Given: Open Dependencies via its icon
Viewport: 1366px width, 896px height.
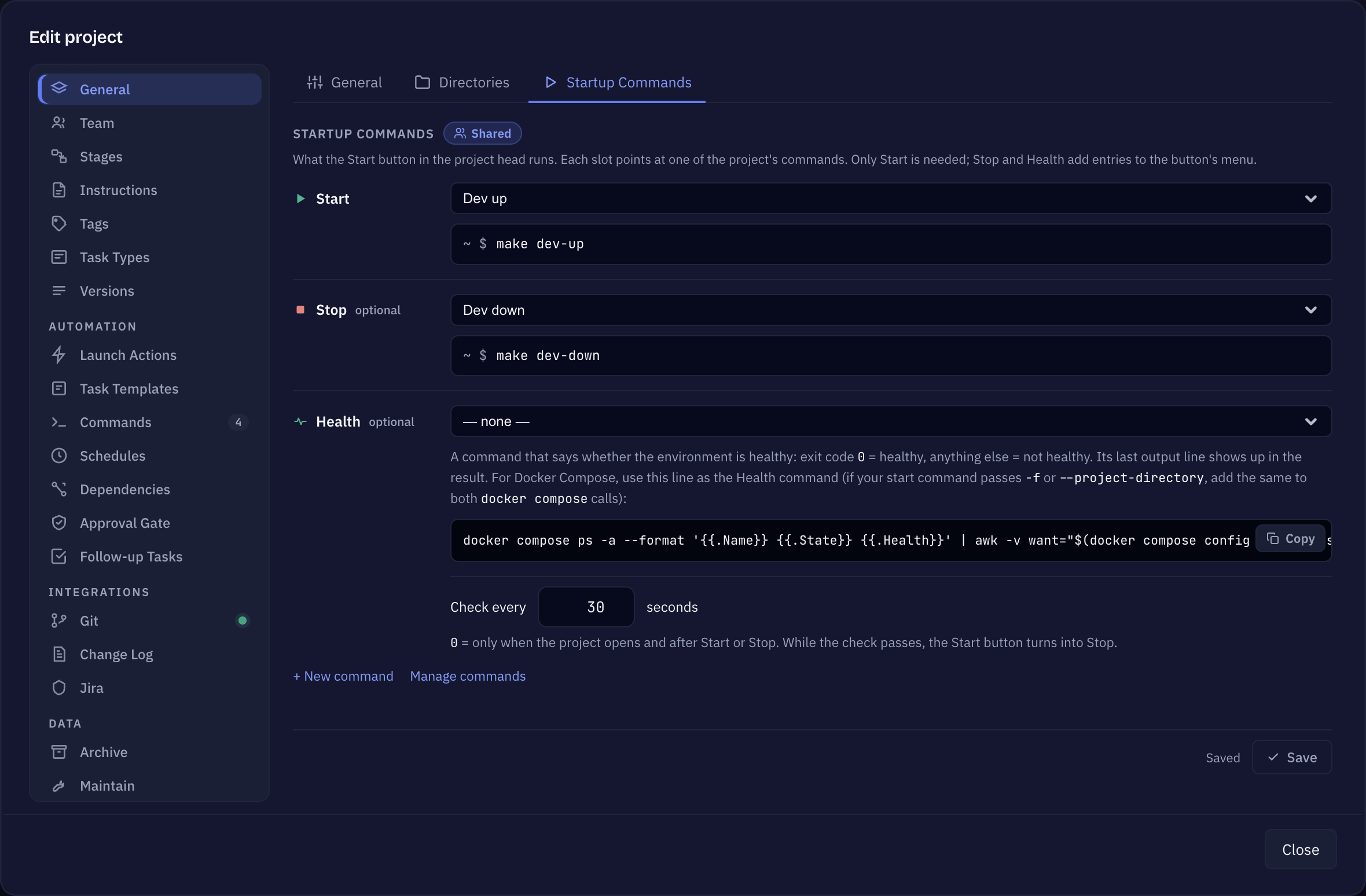Looking at the screenshot, I should (x=58, y=489).
